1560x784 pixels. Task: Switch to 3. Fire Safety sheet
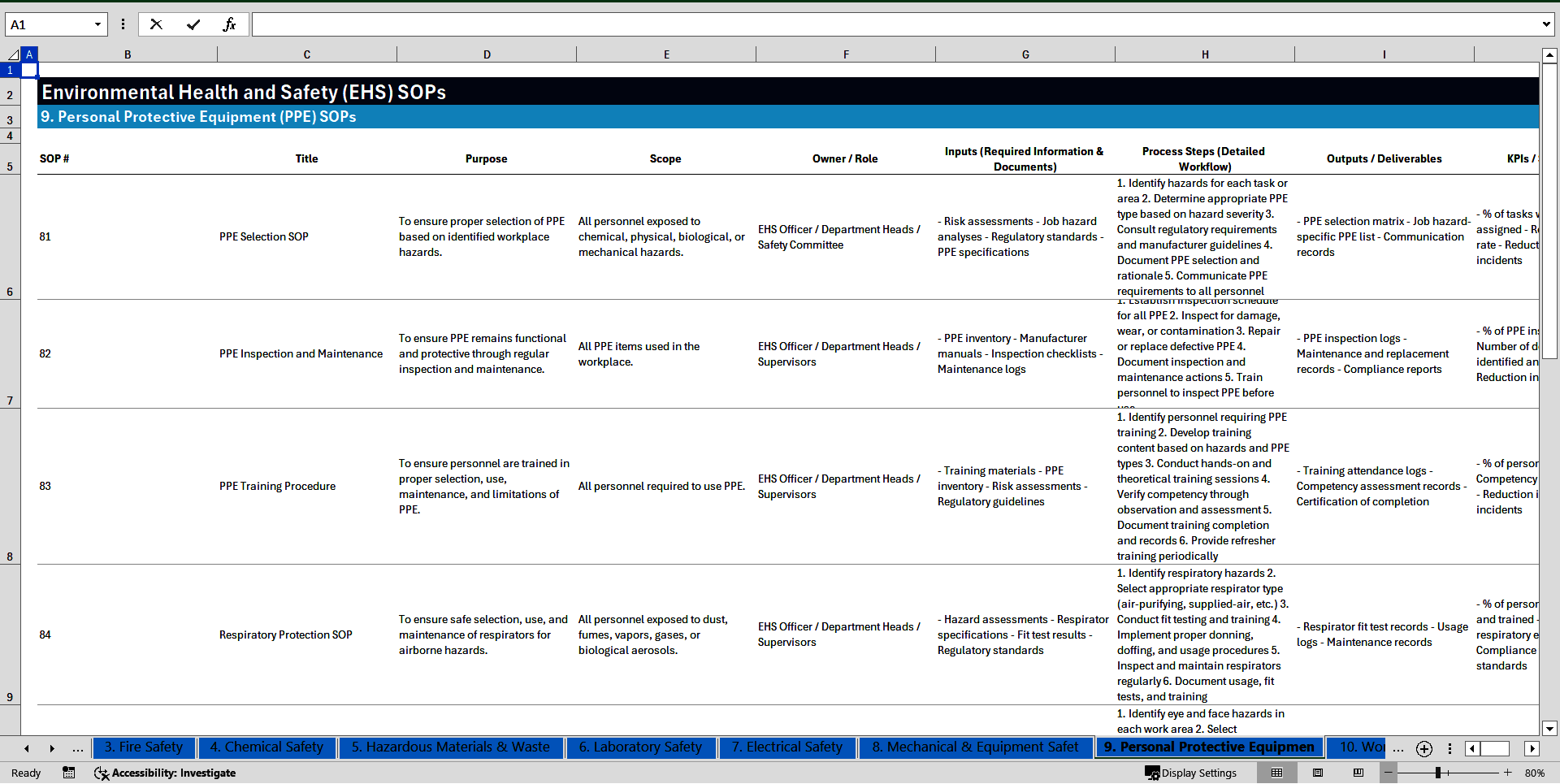(x=143, y=747)
